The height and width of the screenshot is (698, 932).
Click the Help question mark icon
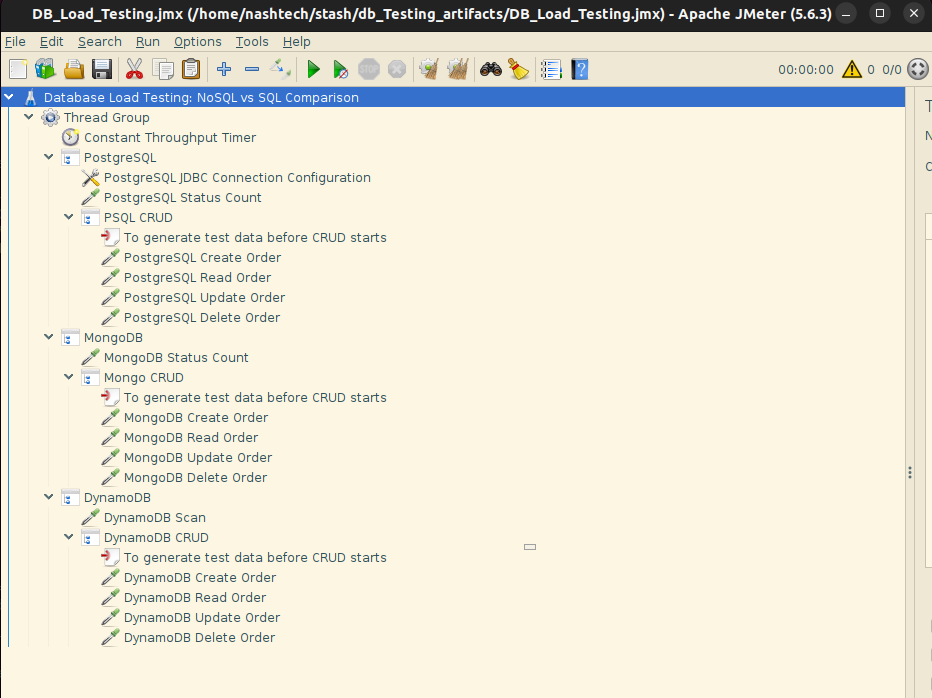click(579, 69)
